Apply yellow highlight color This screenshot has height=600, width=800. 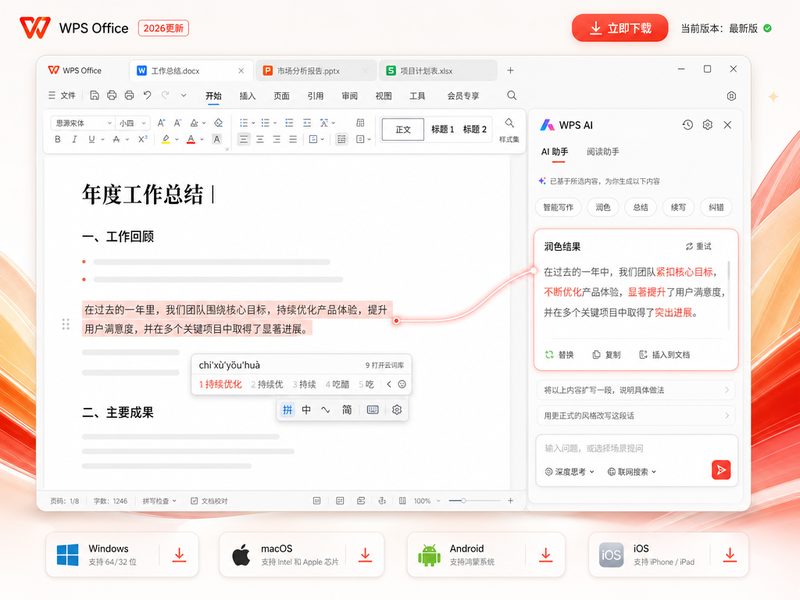[x=166, y=139]
